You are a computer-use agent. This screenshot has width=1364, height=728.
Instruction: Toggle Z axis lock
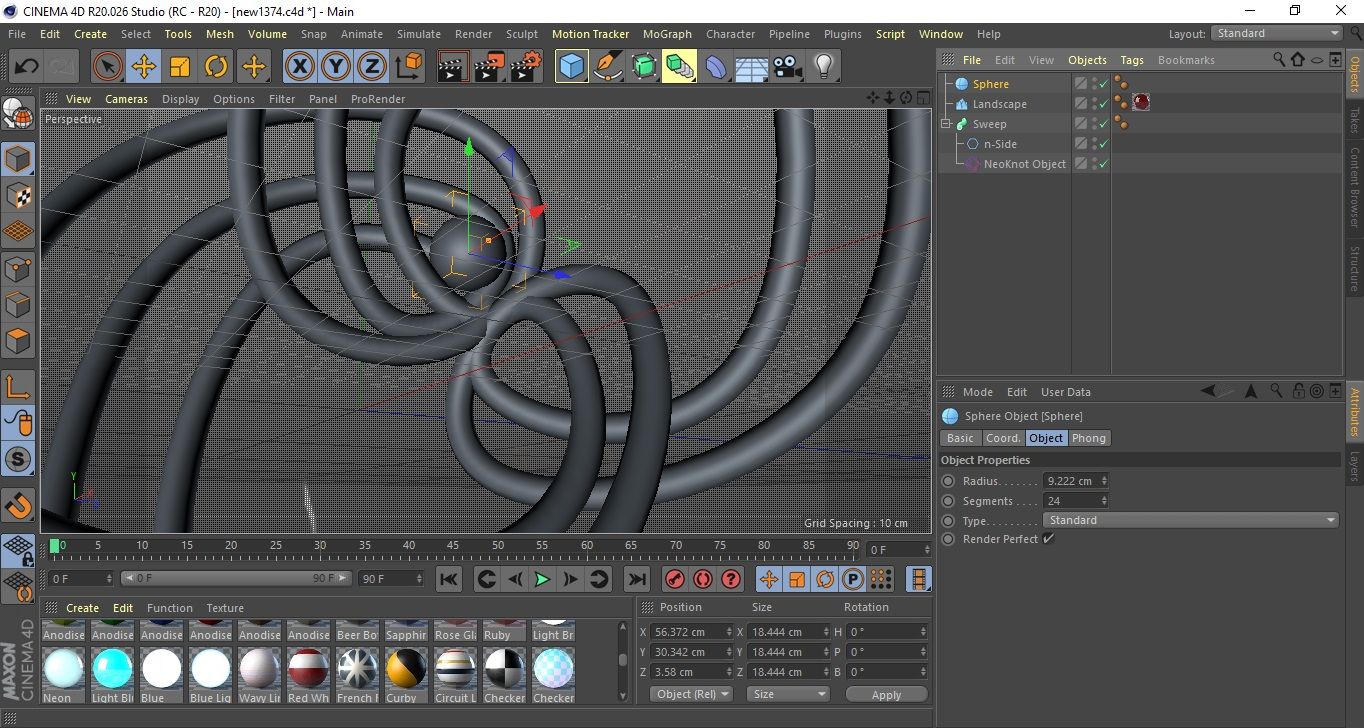click(x=372, y=67)
